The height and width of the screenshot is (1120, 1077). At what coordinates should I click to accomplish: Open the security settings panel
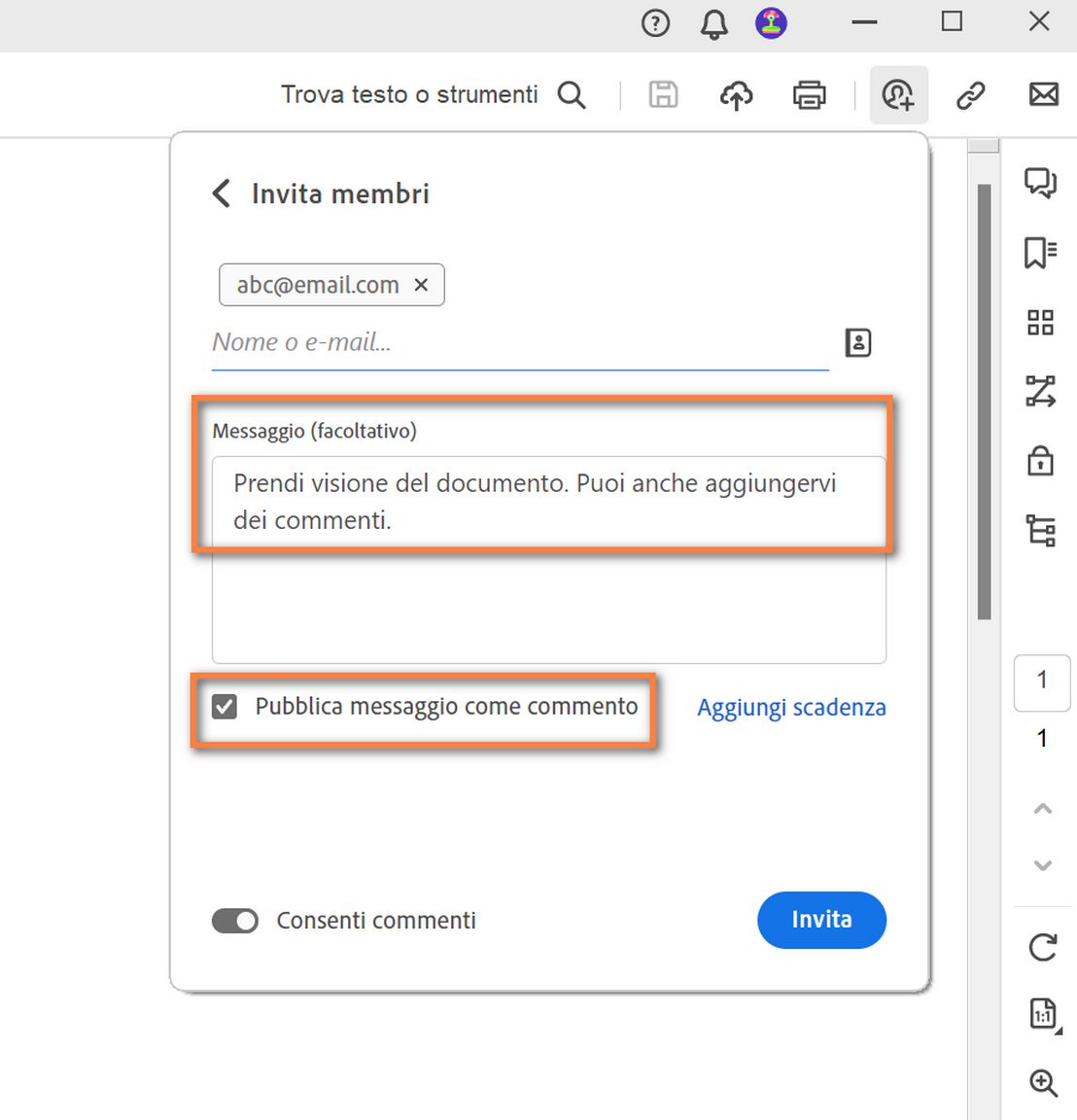click(x=1041, y=462)
